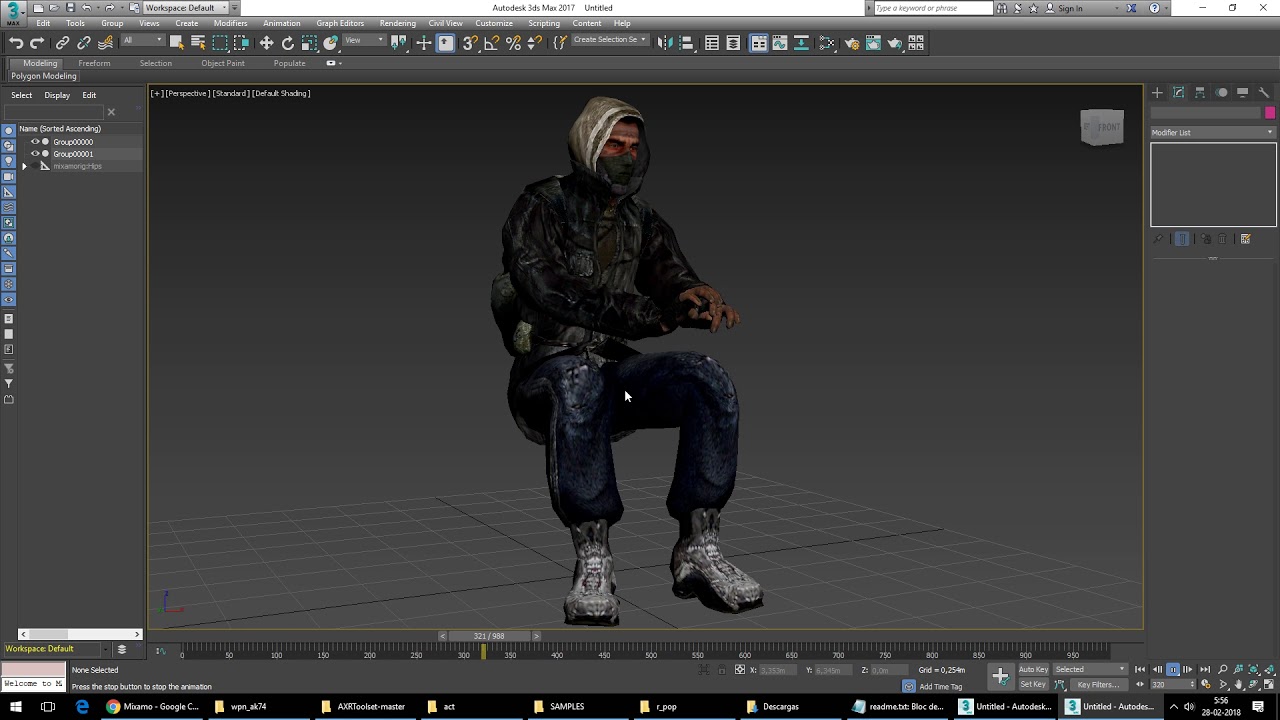Open ribbon minimize options dropdown arrow
1280x720 pixels.
[340, 63]
